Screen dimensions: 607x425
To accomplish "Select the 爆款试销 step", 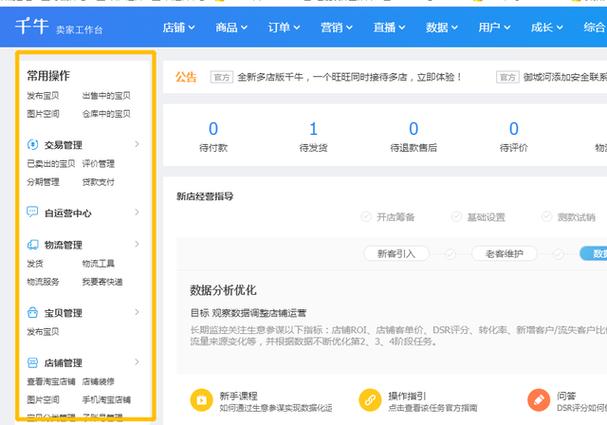I will coord(576,217).
